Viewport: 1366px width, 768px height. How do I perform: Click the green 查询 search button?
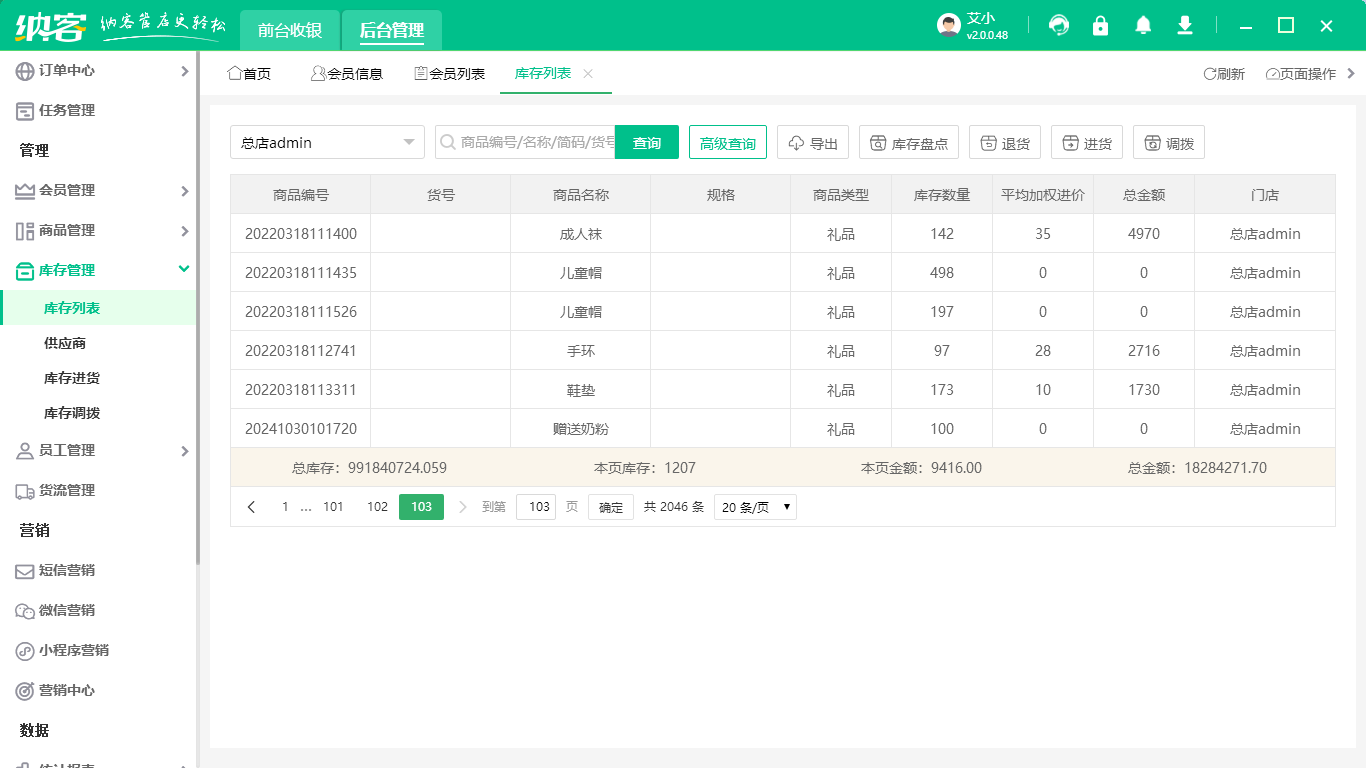tap(646, 143)
